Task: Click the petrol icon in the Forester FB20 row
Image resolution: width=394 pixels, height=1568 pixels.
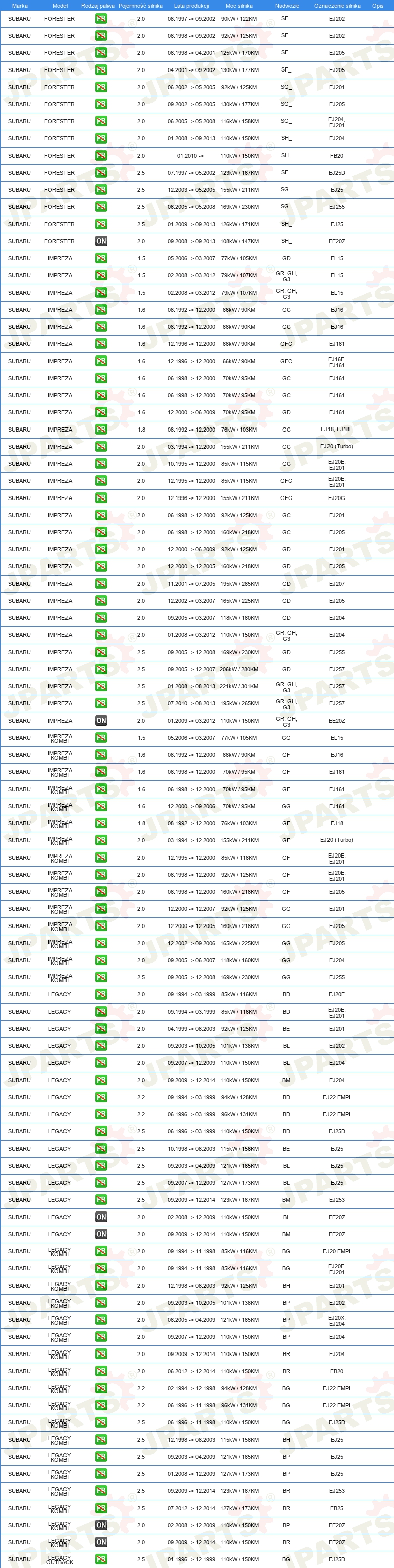Action: click(x=101, y=155)
